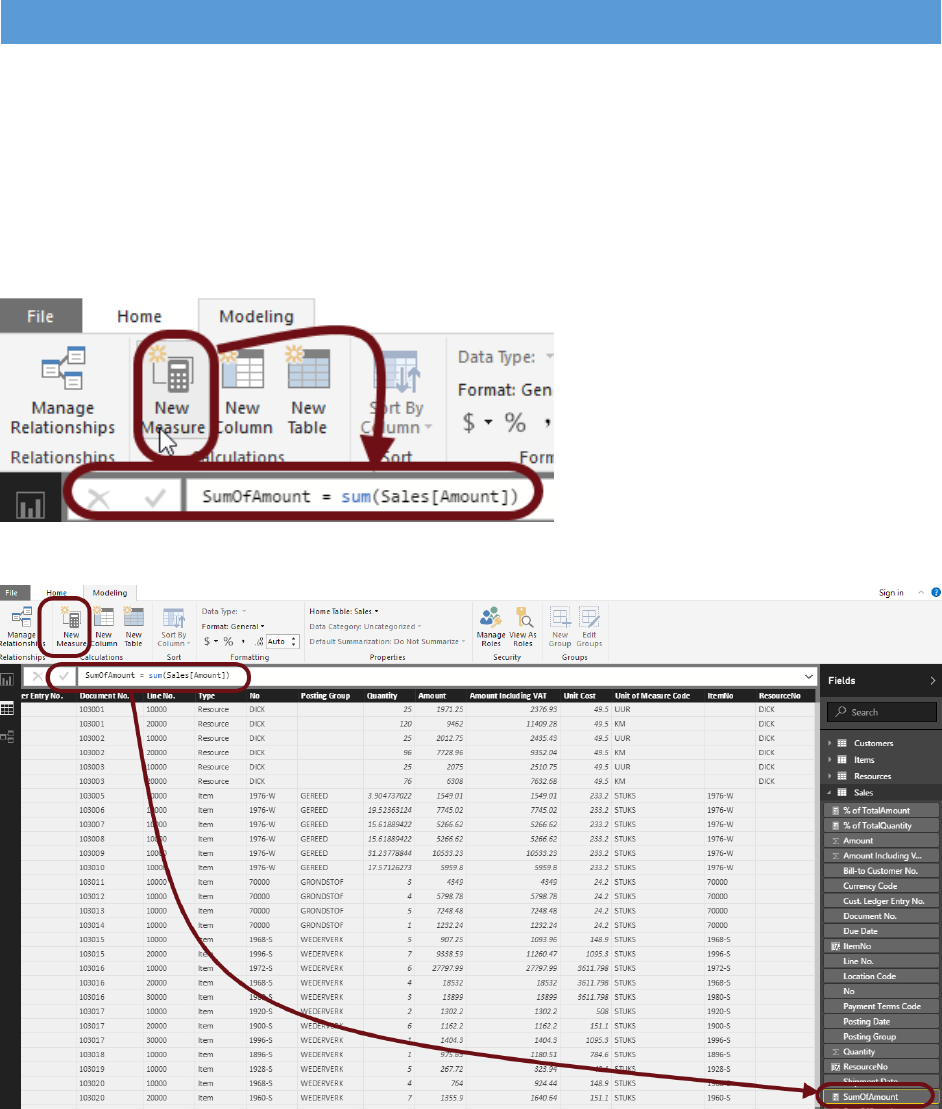The width and height of the screenshot is (942, 1109).
Task: Collapse the ribbon with the caret icon
Action: click(921, 593)
